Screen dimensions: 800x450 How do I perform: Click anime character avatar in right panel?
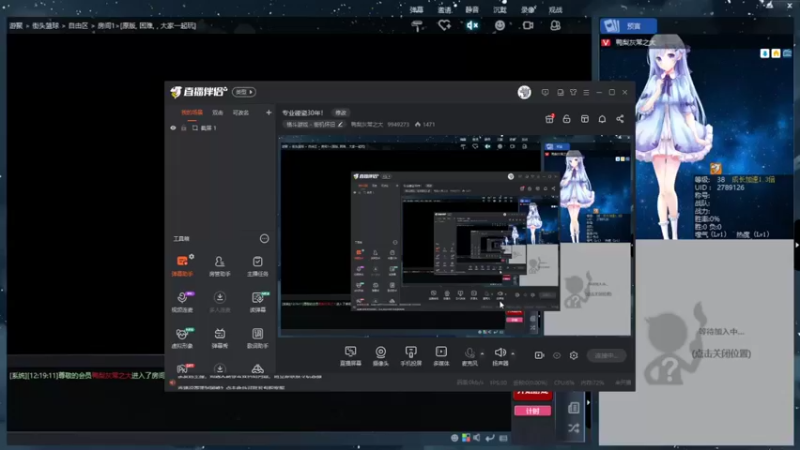668,138
